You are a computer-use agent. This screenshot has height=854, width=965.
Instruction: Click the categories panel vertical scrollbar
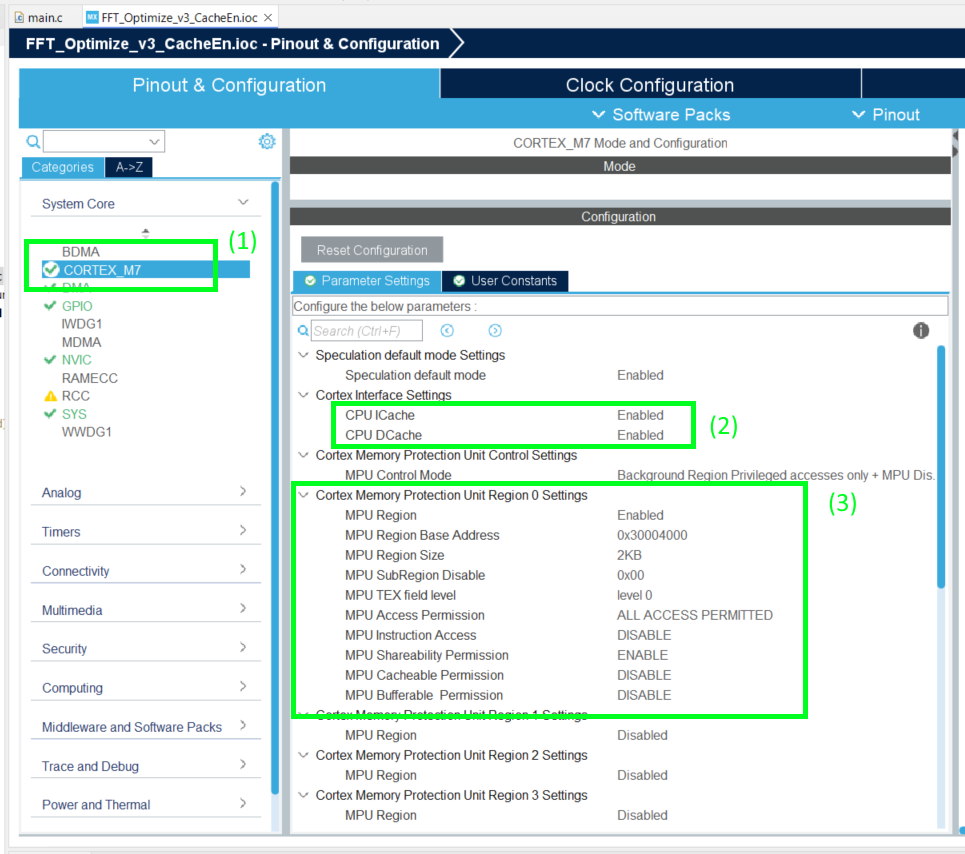tap(275, 486)
